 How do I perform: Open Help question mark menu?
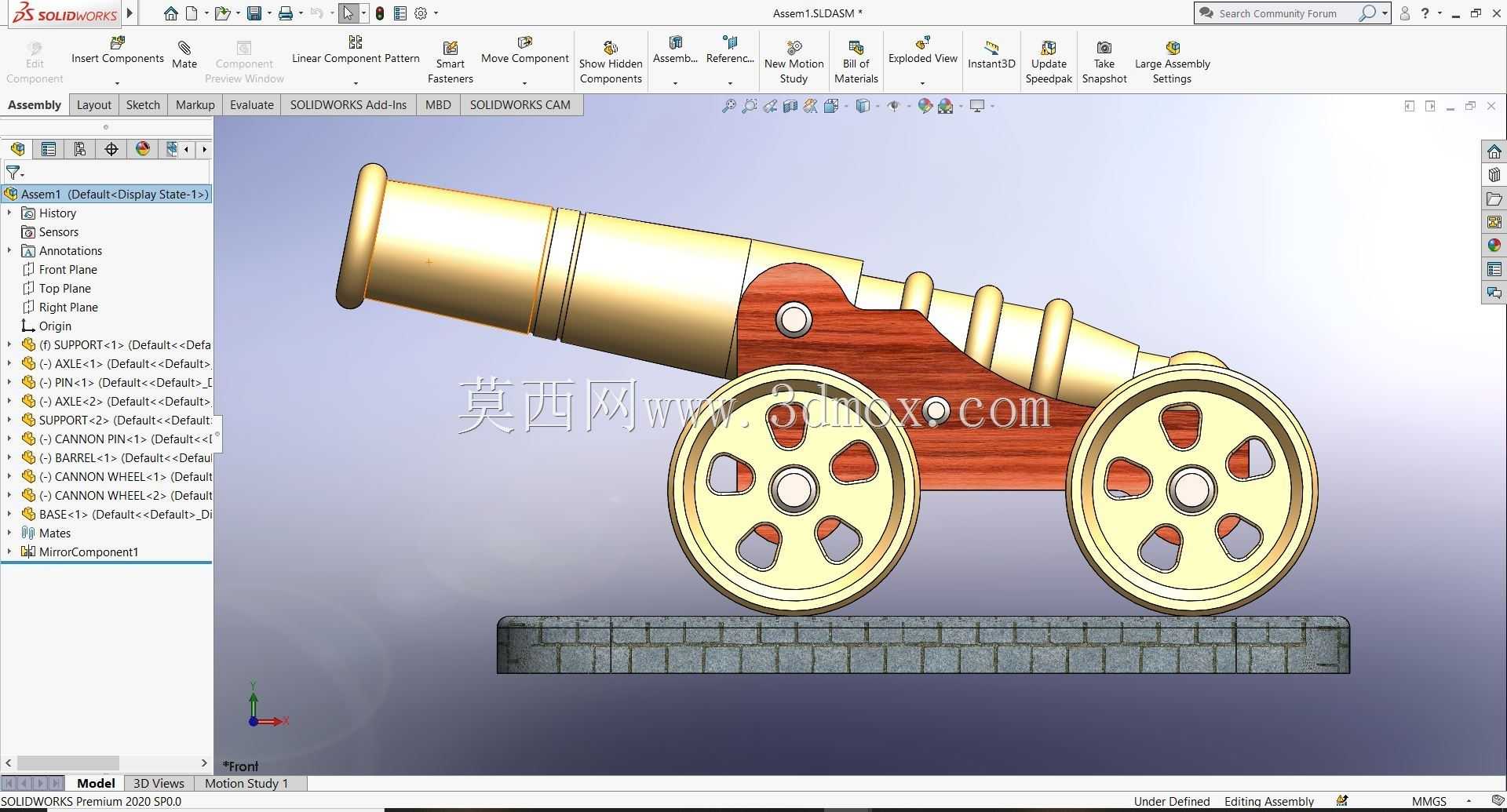pyautogui.click(x=1425, y=13)
